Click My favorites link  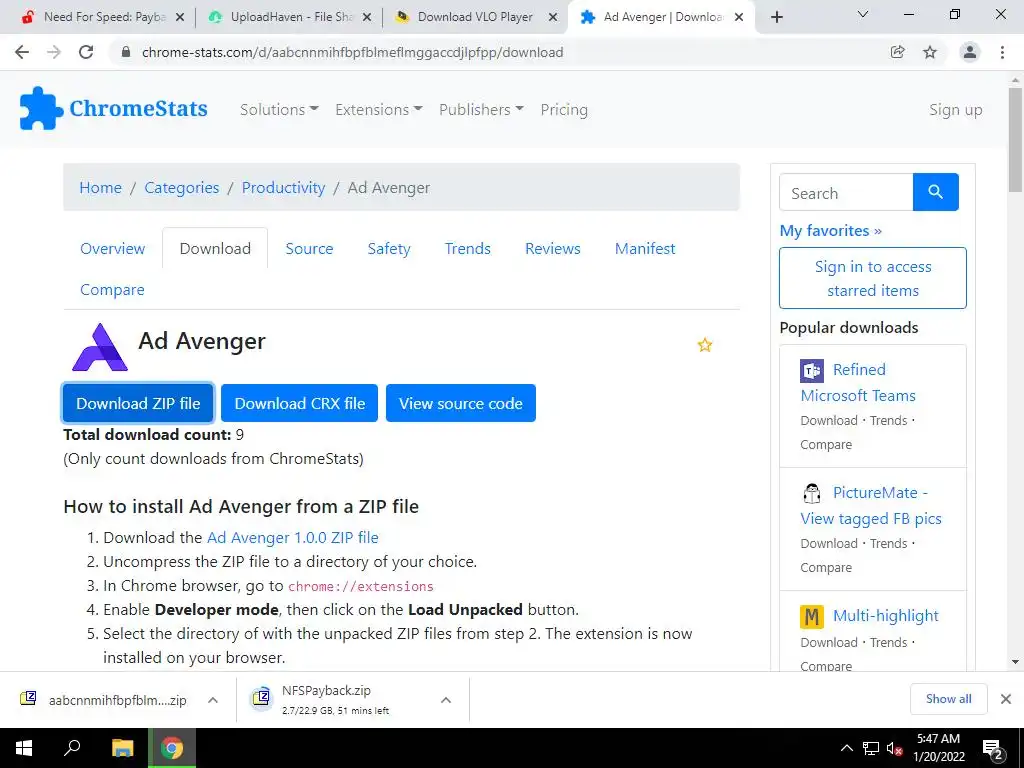(x=831, y=231)
